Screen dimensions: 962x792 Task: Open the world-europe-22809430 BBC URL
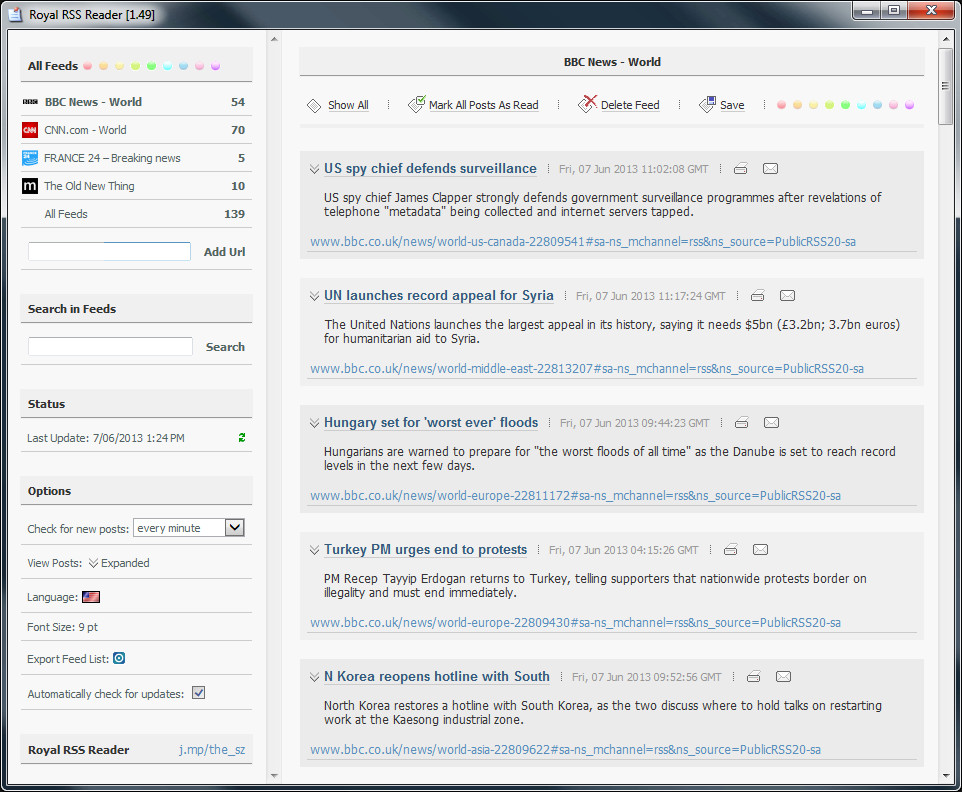(575, 623)
